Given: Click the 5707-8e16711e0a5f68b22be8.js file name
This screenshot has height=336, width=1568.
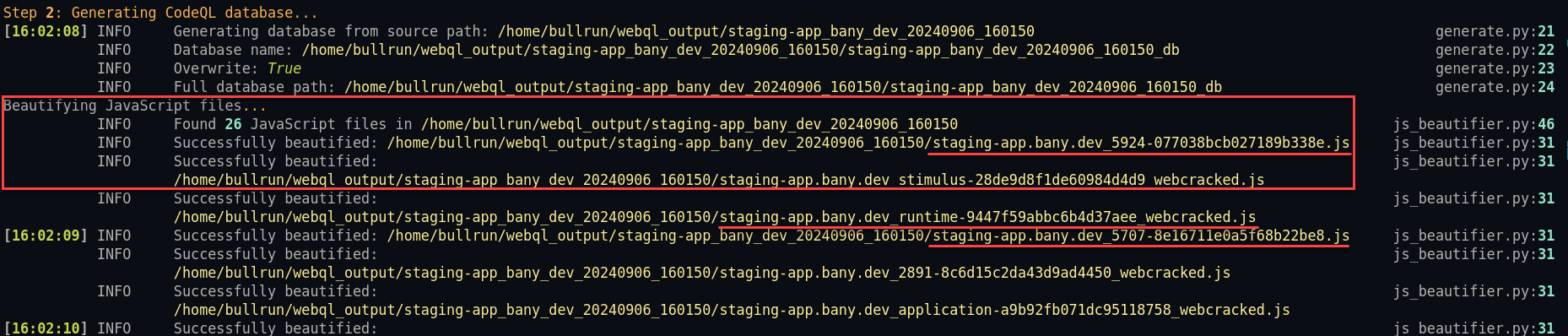Looking at the screenshot, I should [x=1141, y=236].
